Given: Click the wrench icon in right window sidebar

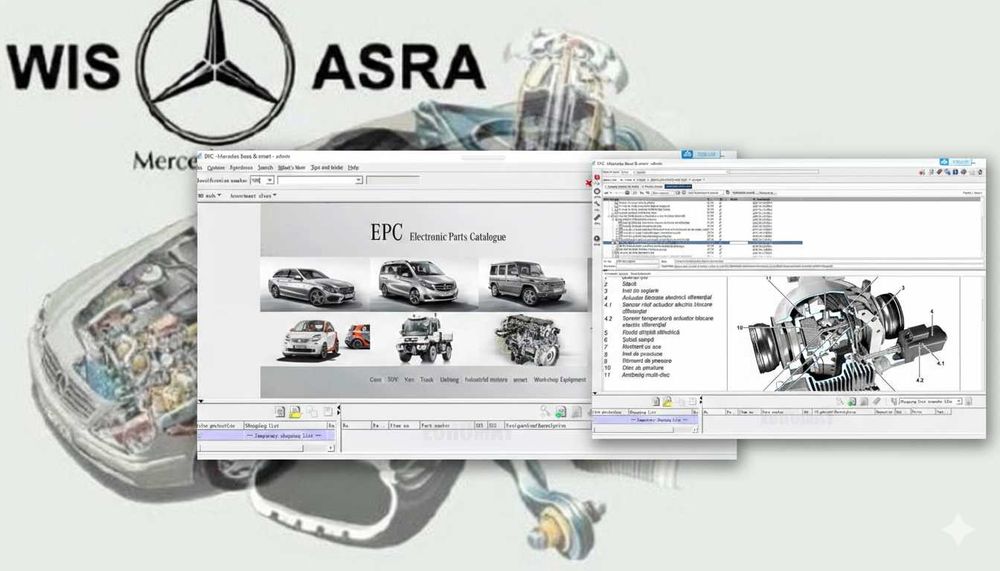Looking at the screenshot, I should pyautogui.click(x=597, y=205).
